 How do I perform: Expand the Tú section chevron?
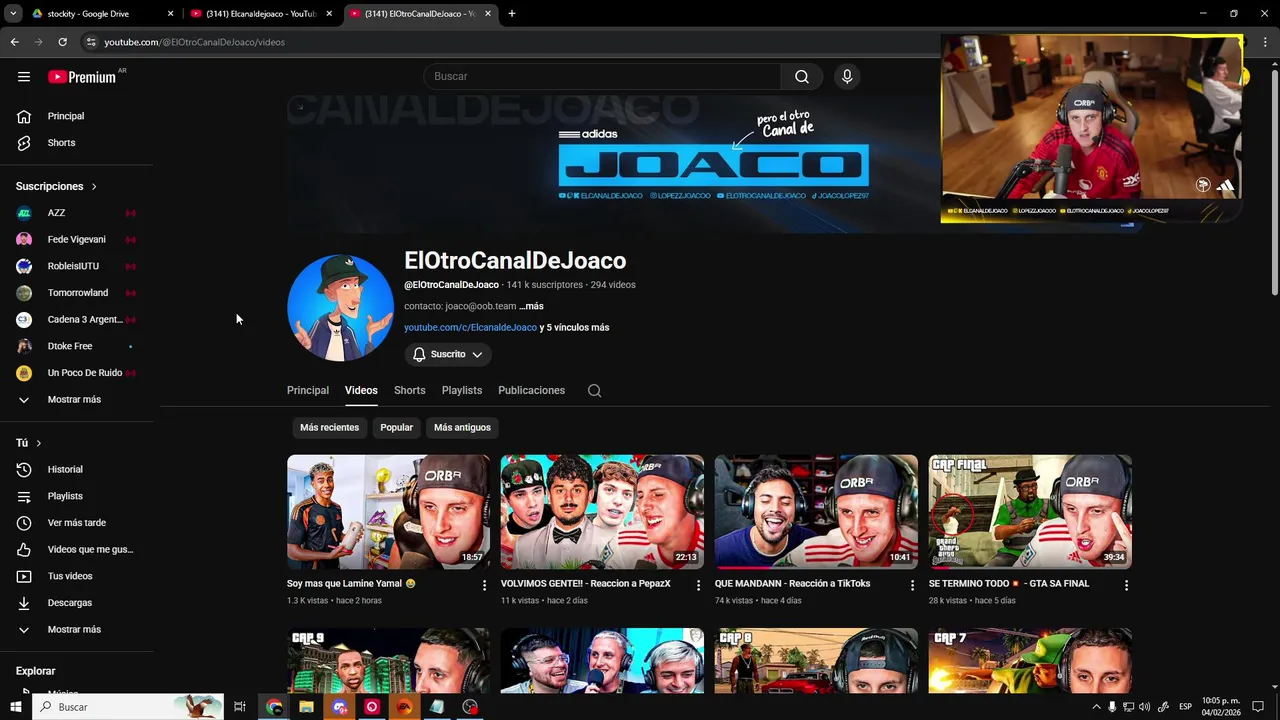[39, 443]
